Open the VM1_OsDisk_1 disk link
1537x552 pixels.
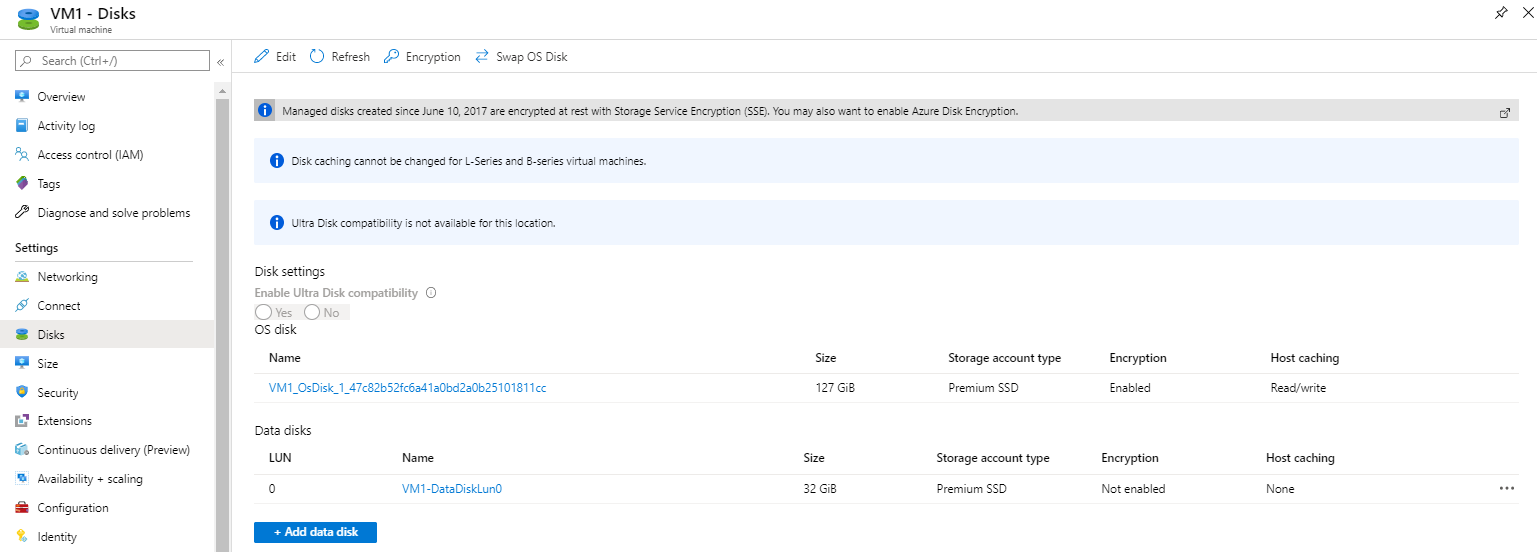[x=407, y=388]
